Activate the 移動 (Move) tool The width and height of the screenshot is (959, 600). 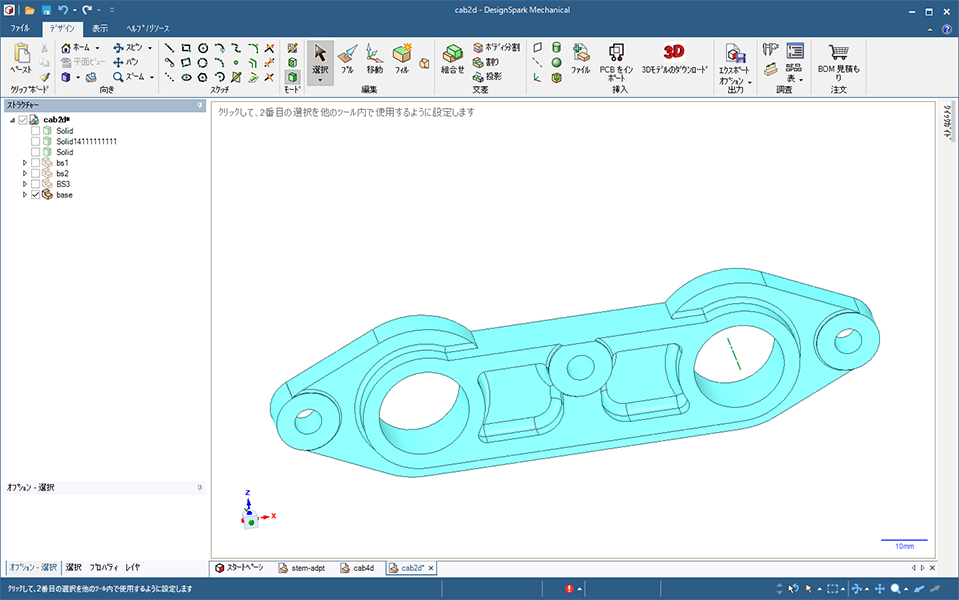click(374, 58)
